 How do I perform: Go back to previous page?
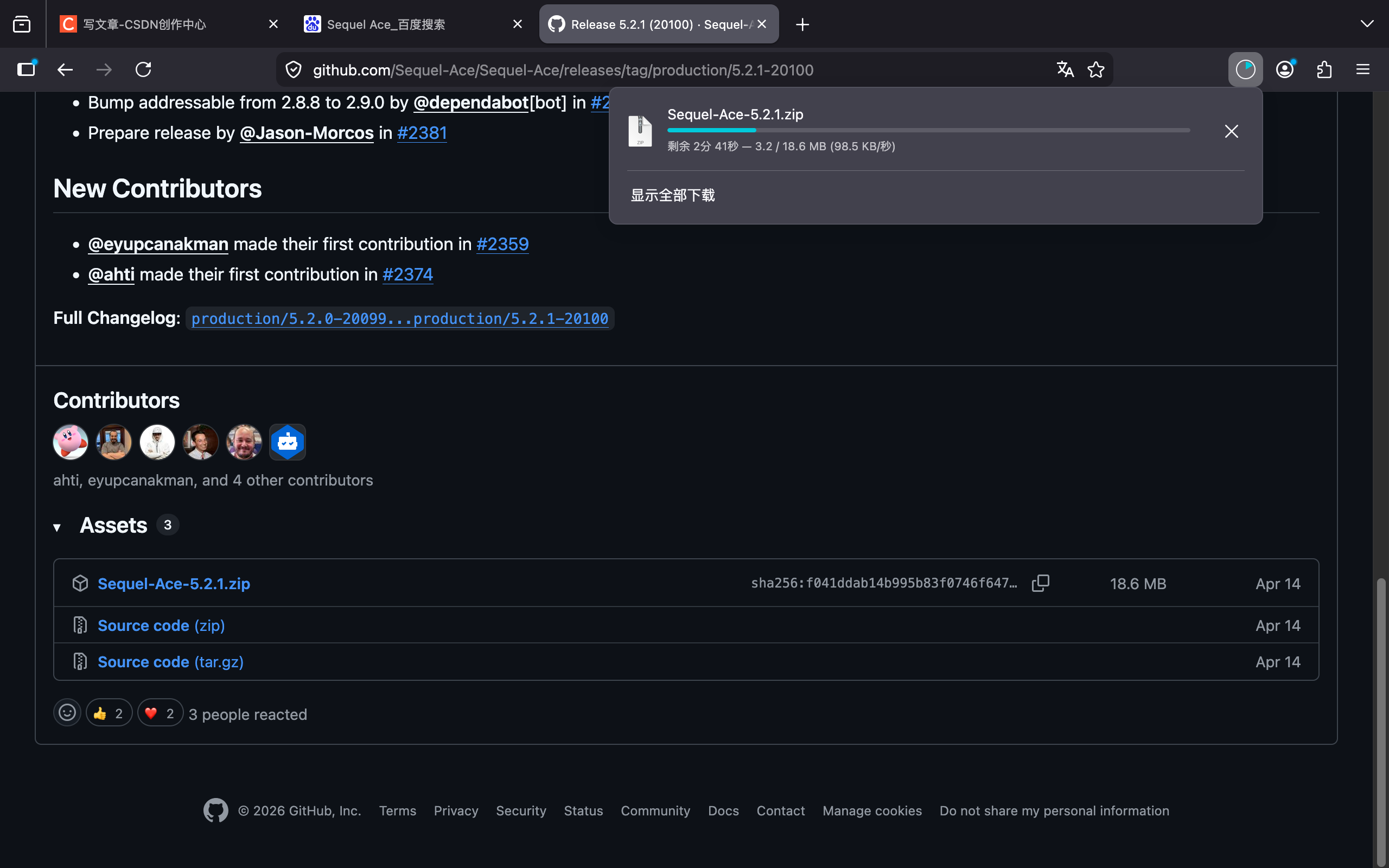tap(65, 69)
